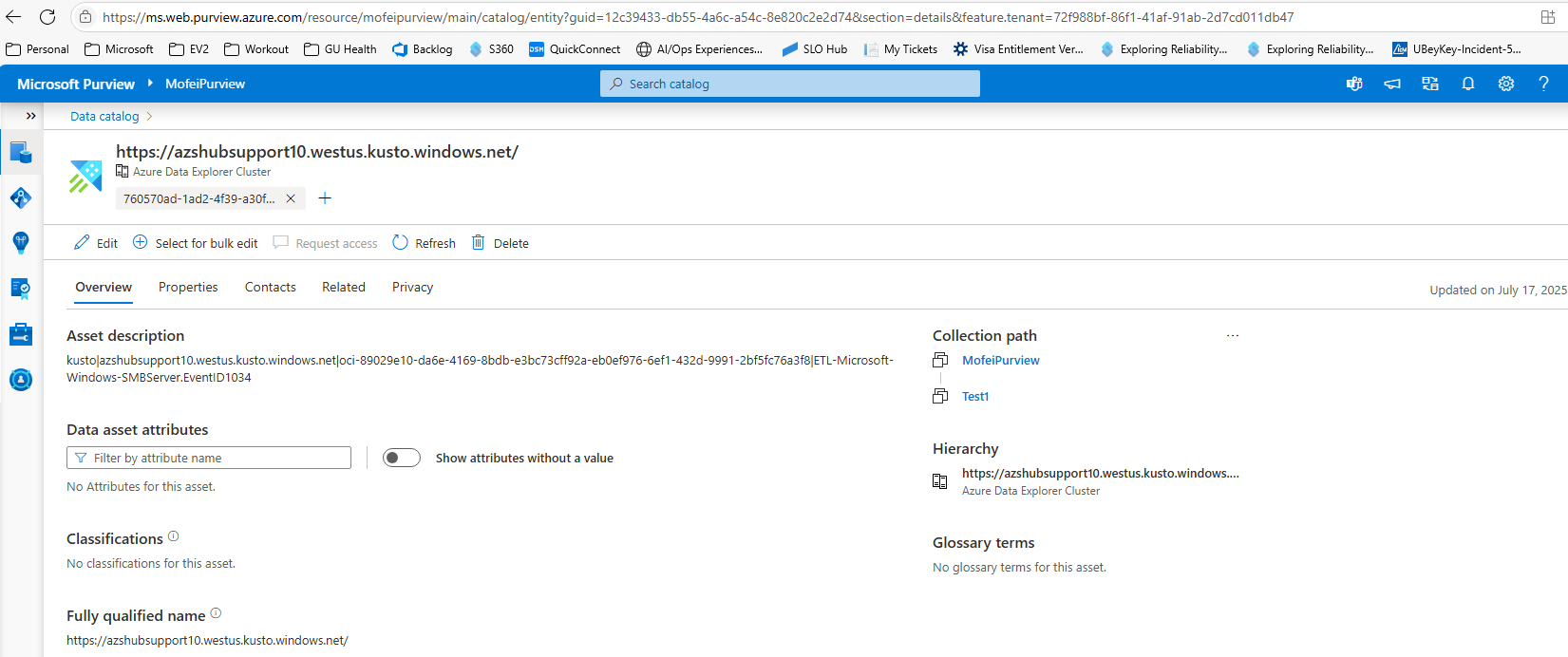Toggle Show attributes without a value
The image size is (1568, 657).
point(402,458)
